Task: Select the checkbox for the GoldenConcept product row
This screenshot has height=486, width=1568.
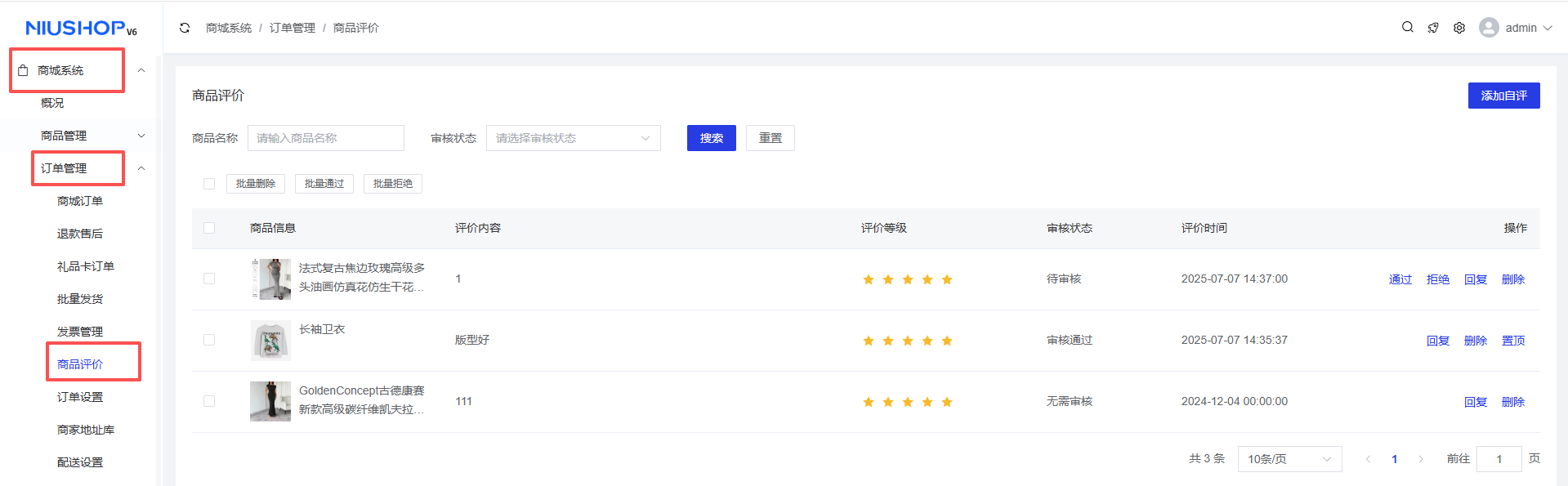Action: [209, 402]
